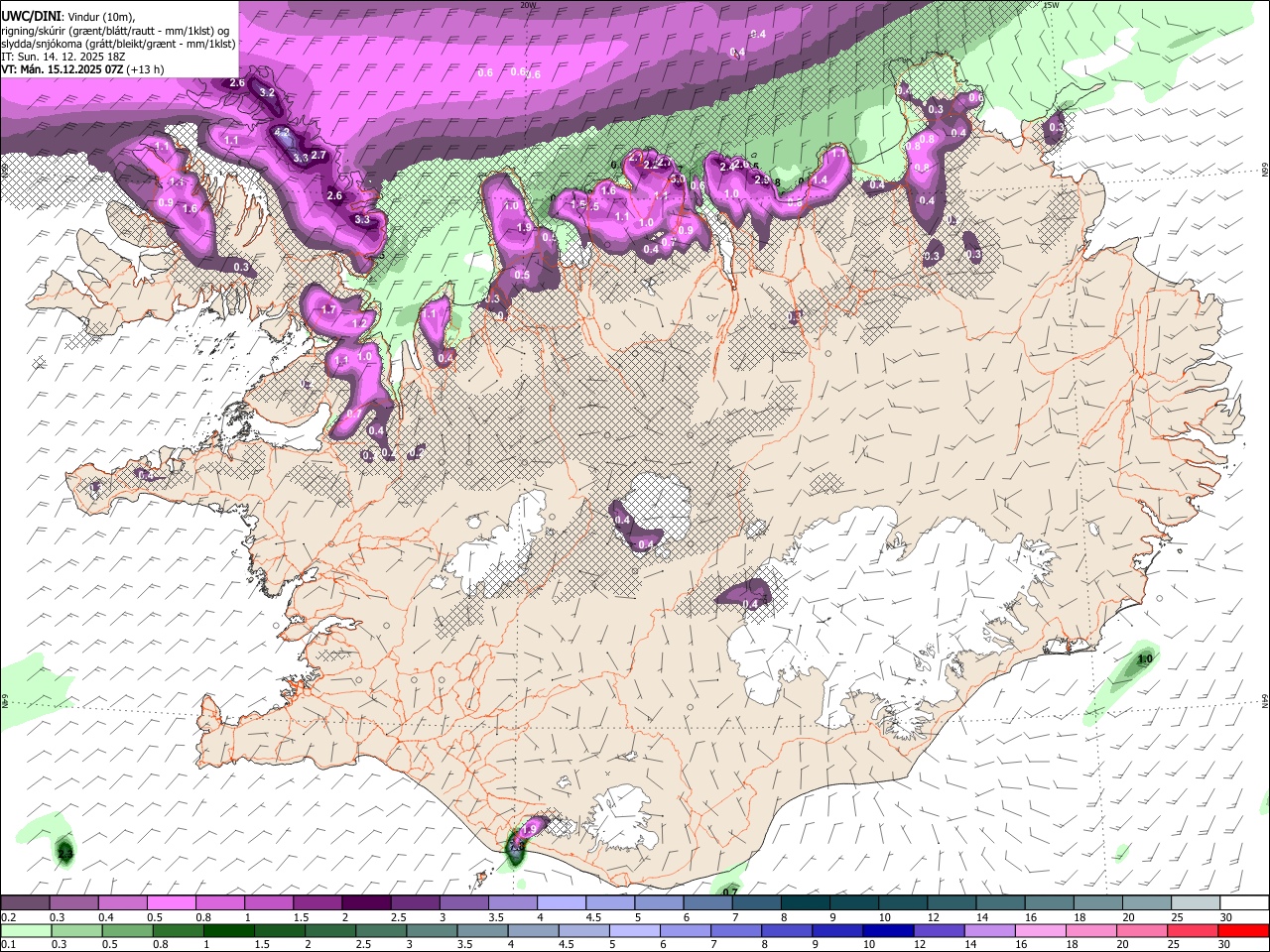
Task: Click medium green 0.5–0.8 swatch in lower legend
Action: point(127,930)
